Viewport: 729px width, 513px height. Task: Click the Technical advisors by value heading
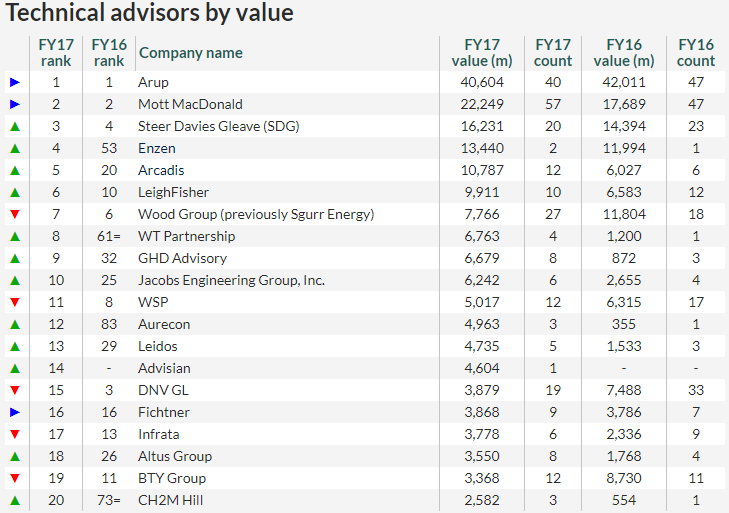(150, 14)
